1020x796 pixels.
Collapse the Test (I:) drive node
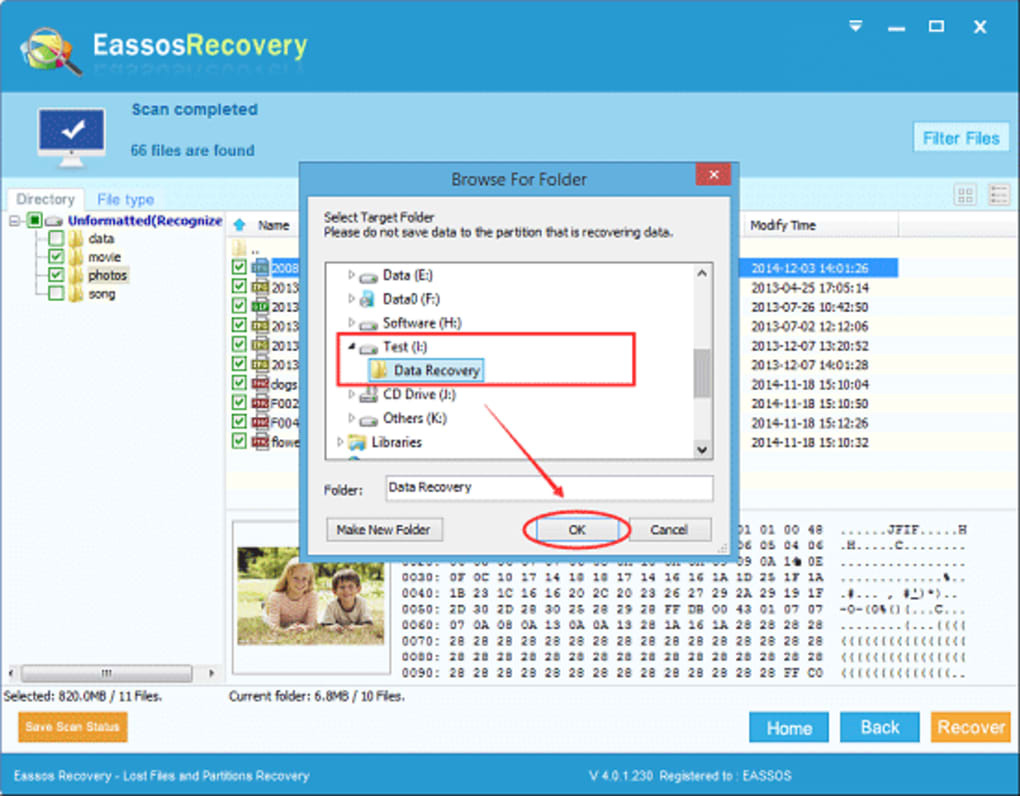click(x=351, y=347)
